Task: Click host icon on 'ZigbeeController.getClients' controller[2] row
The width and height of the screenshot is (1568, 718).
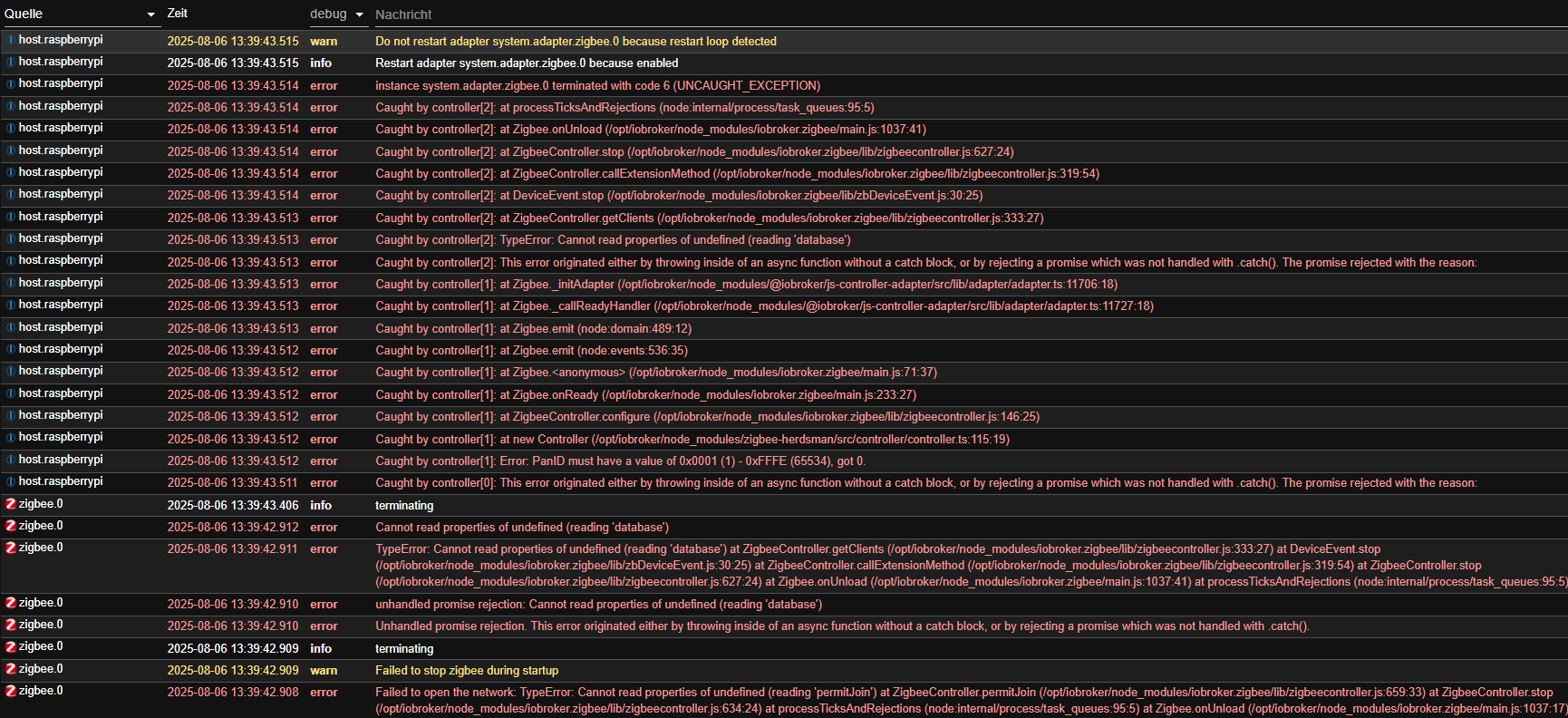Action: (11, 217)
